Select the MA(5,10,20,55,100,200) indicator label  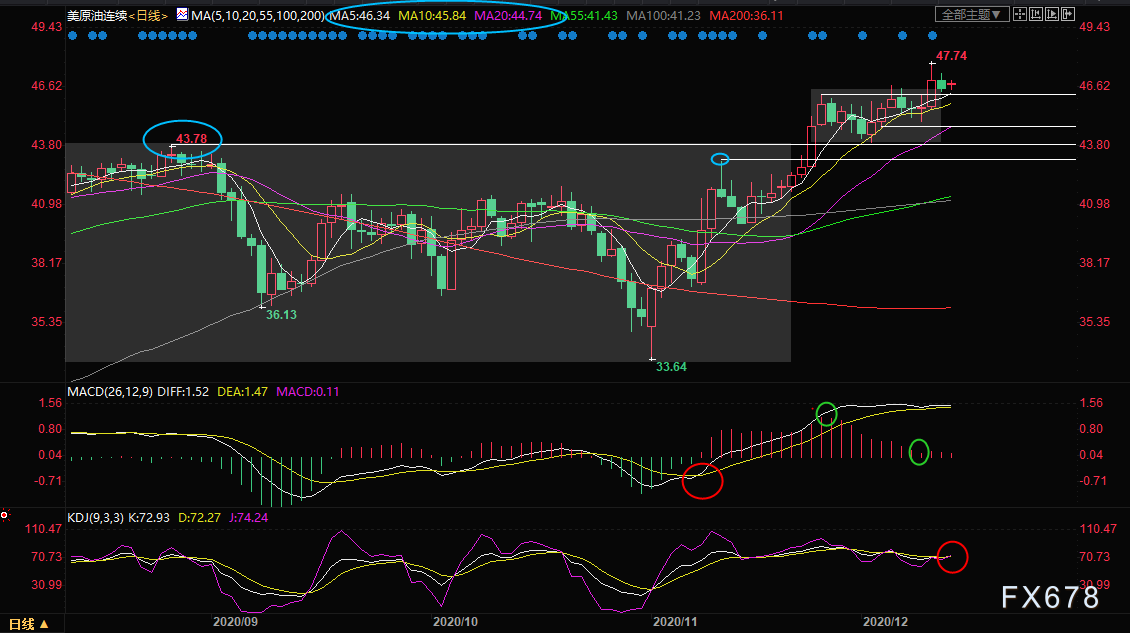pos(257,15)
